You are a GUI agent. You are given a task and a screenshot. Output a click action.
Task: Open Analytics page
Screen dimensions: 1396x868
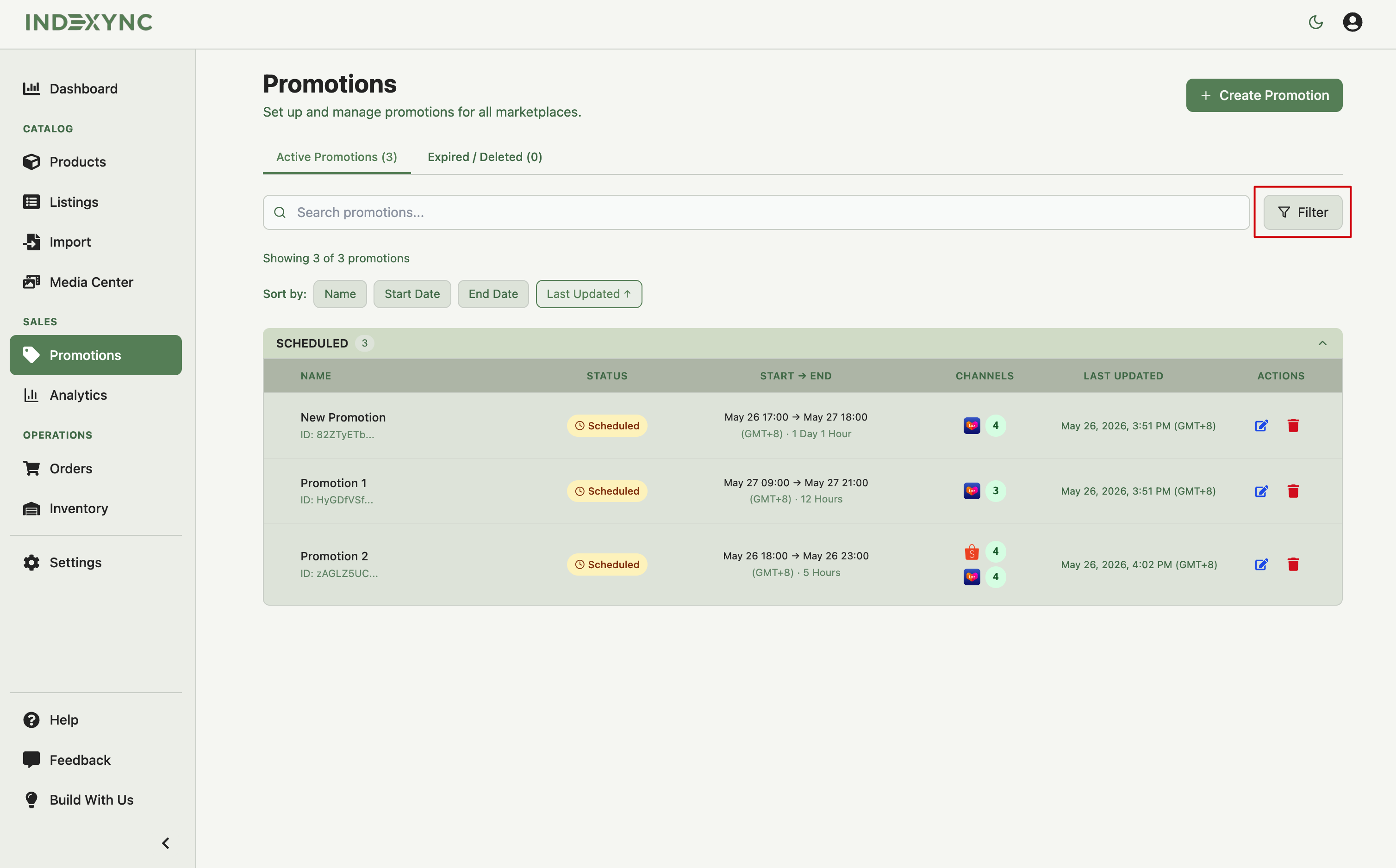[x=96, y=395]
